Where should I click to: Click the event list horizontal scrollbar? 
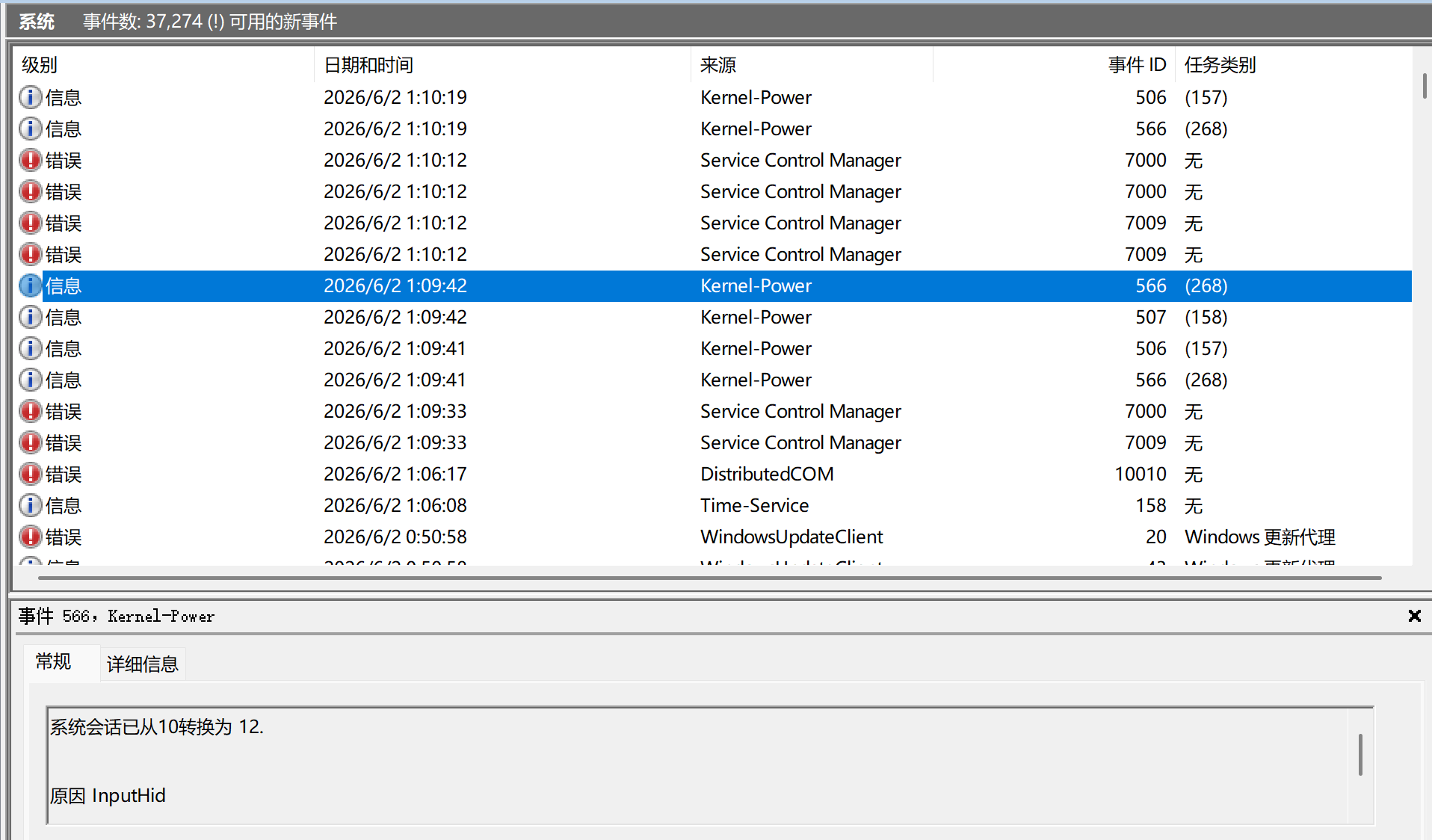pyautogui.click(x=709, y=578)
